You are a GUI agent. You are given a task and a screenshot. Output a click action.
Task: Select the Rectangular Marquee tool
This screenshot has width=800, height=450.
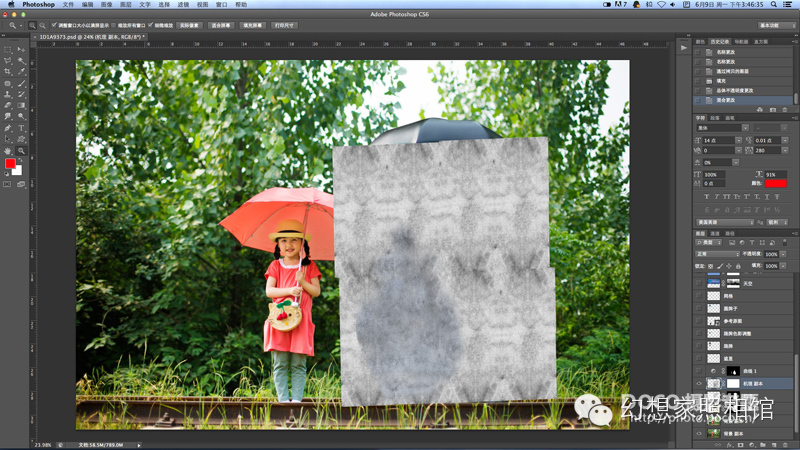point(8,49)
